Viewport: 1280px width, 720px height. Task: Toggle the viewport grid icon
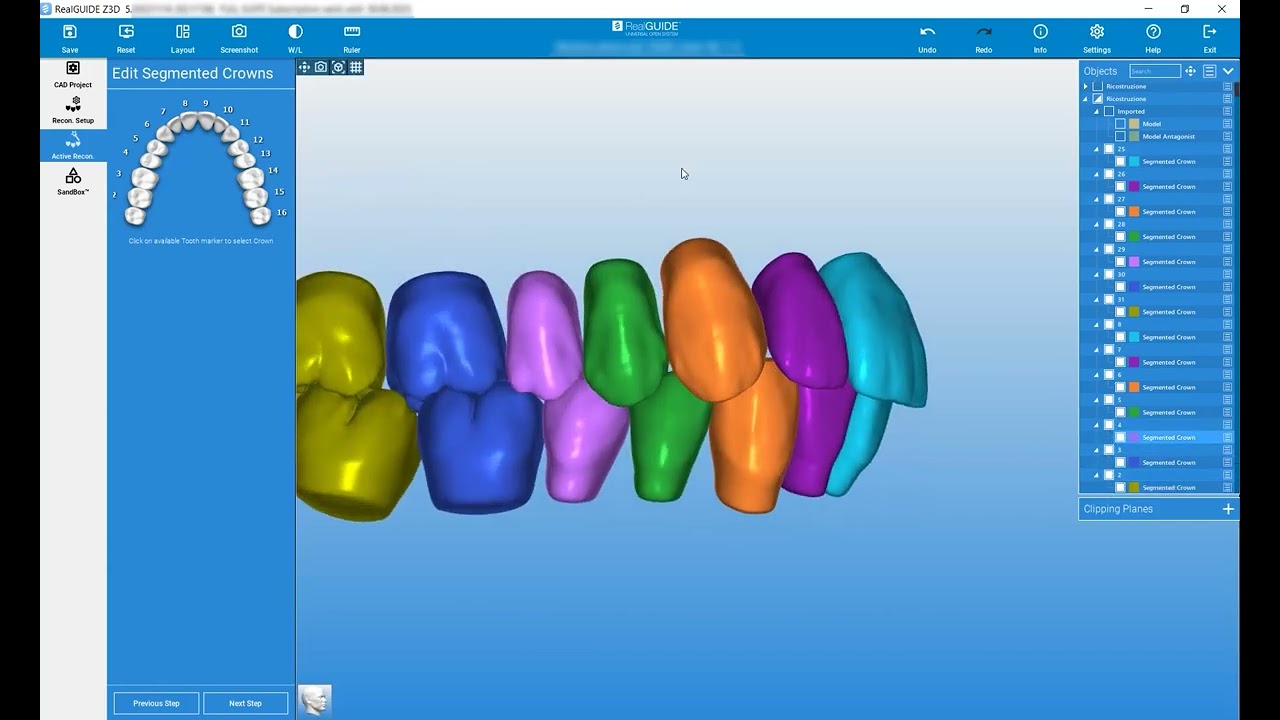(x=356, y=67)
